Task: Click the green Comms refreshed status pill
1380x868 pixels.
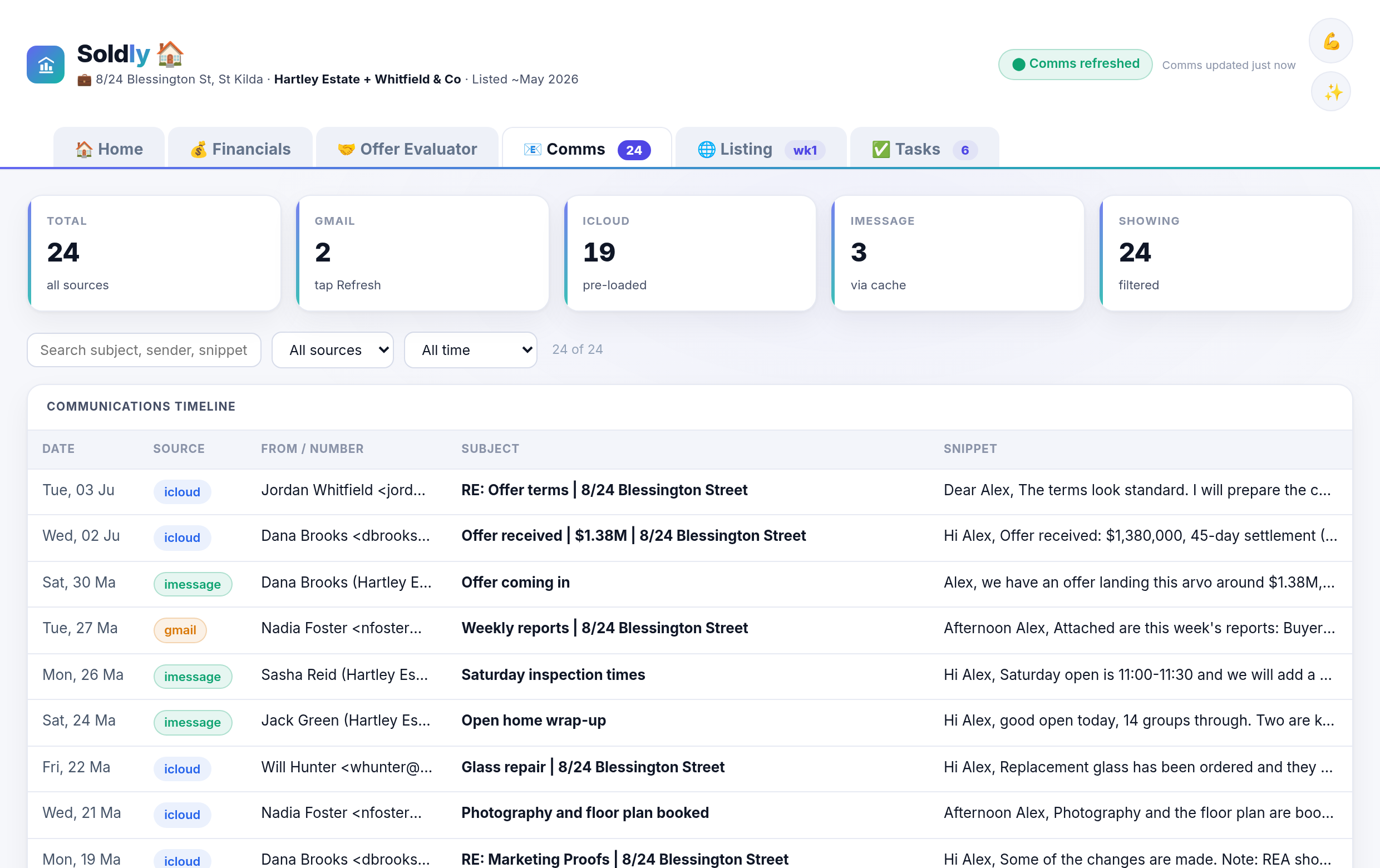Action: tap(1075, 64)
